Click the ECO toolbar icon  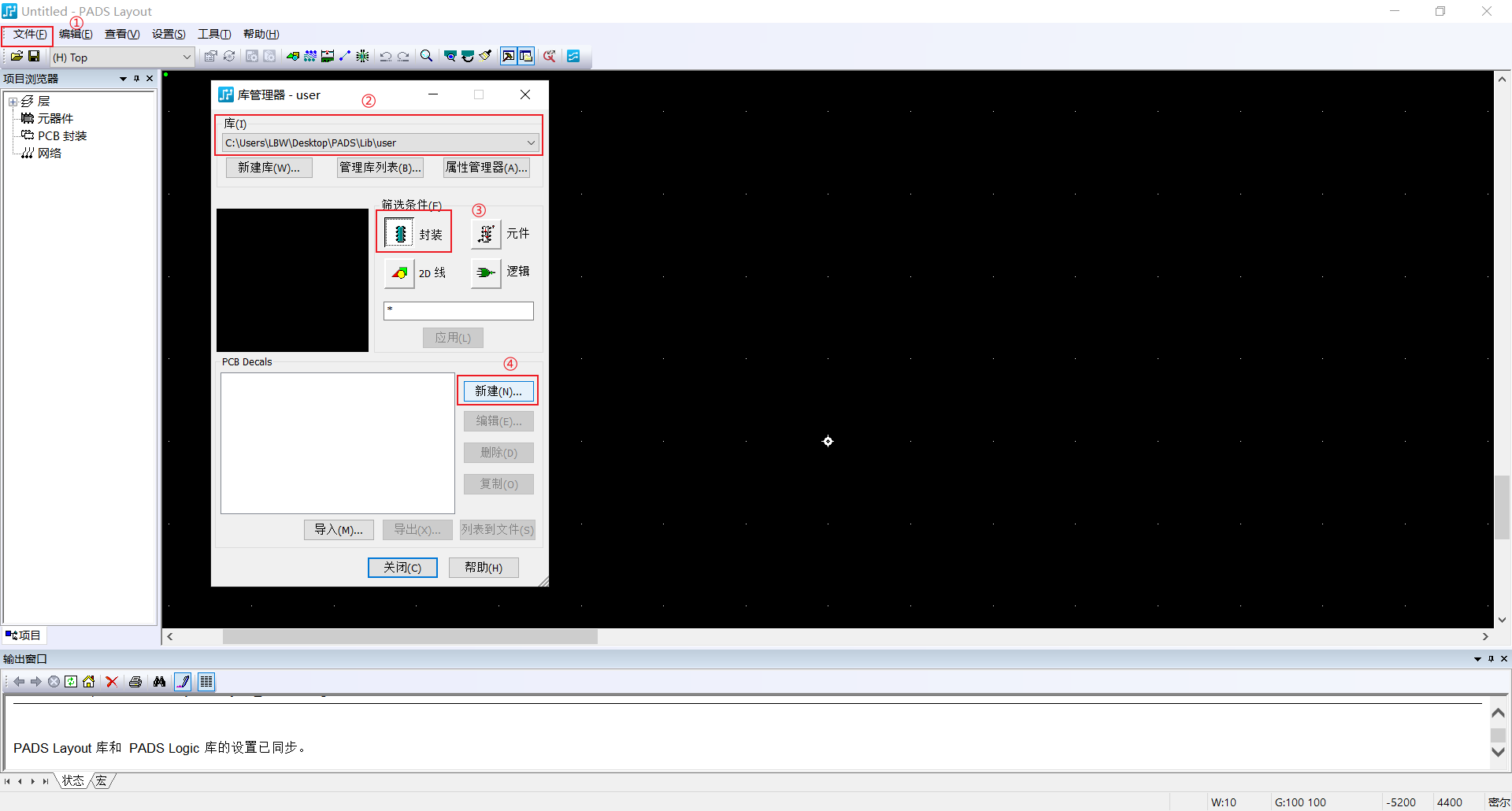tap(345, 56)
